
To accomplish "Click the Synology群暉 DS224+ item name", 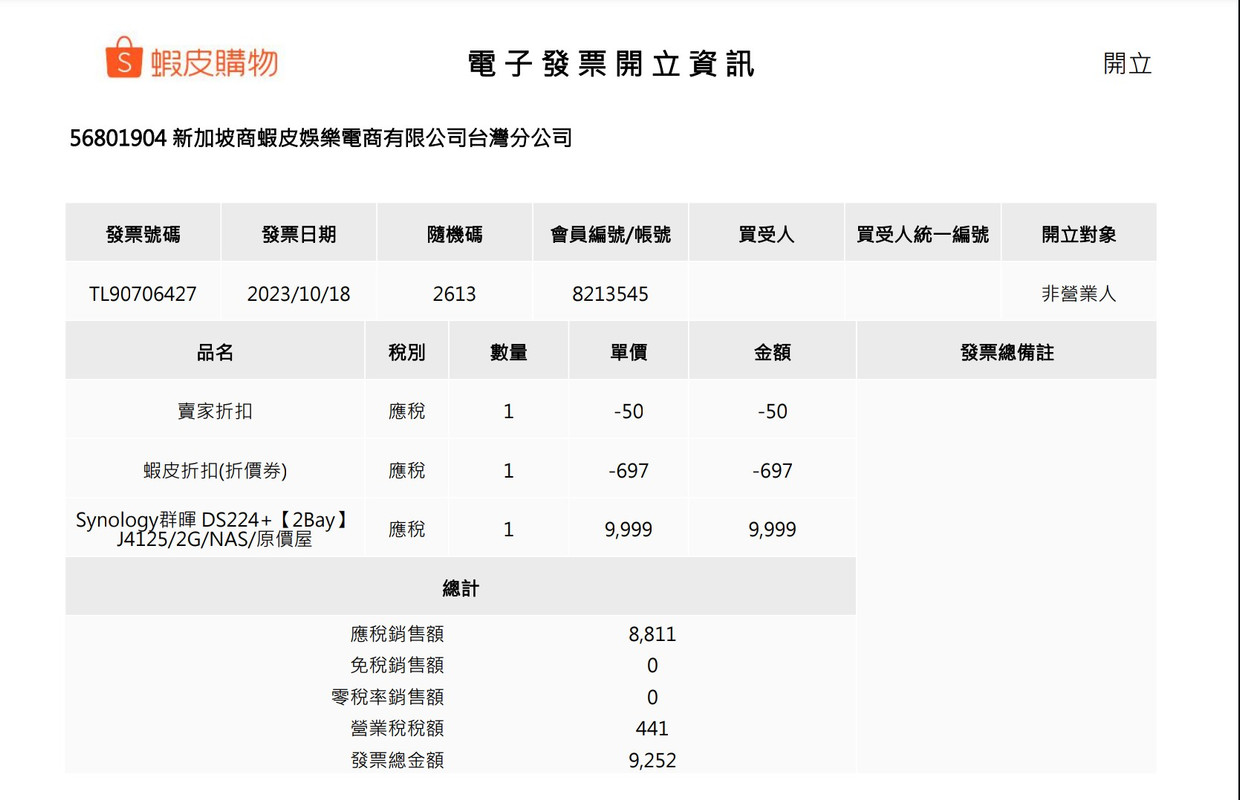I will 214,530.
